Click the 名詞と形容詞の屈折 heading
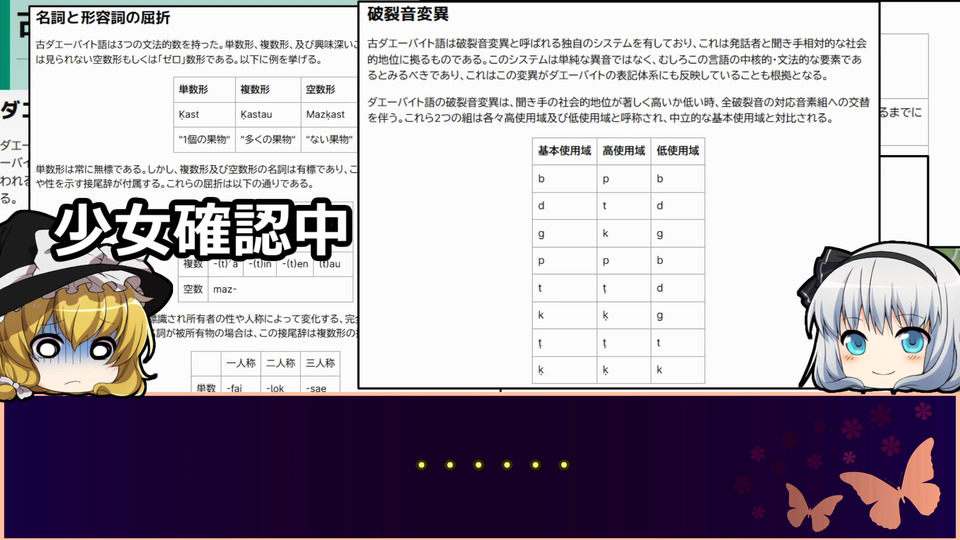This screenshot has height=540, width=960. click(103, 18)
